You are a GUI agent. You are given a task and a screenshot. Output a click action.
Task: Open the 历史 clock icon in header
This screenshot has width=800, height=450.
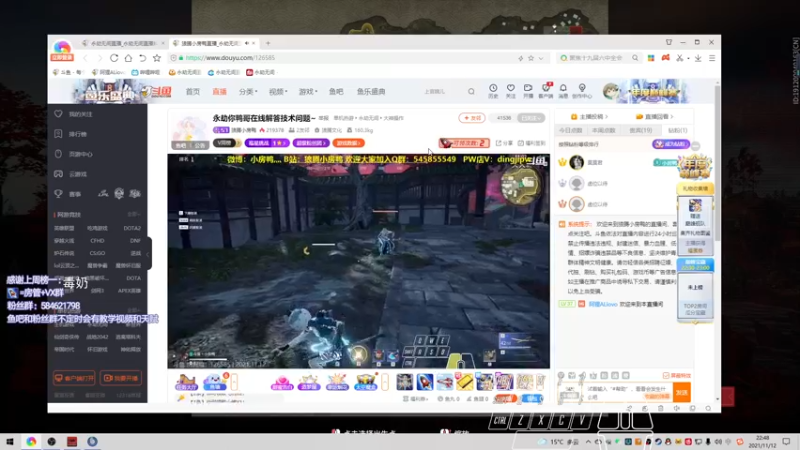pos(493,91)
